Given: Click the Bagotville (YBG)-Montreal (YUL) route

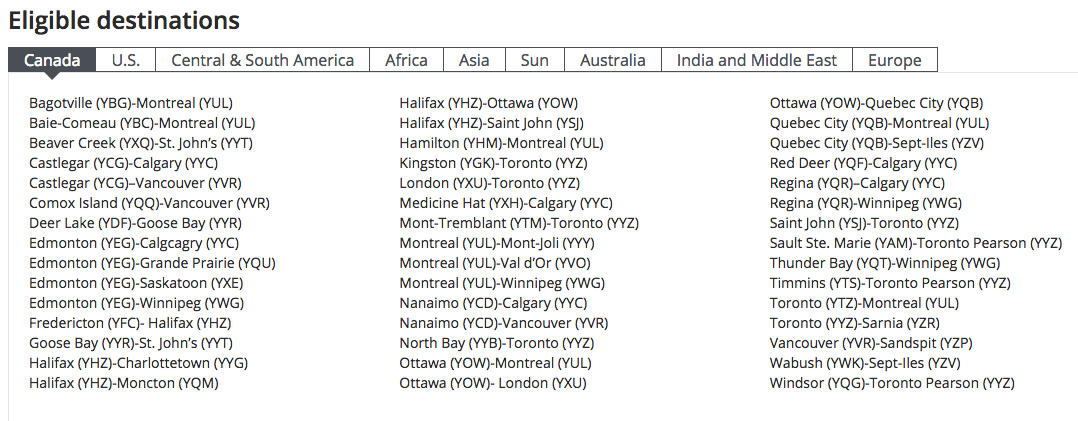Looking at the screenshot, I should 131,103.
